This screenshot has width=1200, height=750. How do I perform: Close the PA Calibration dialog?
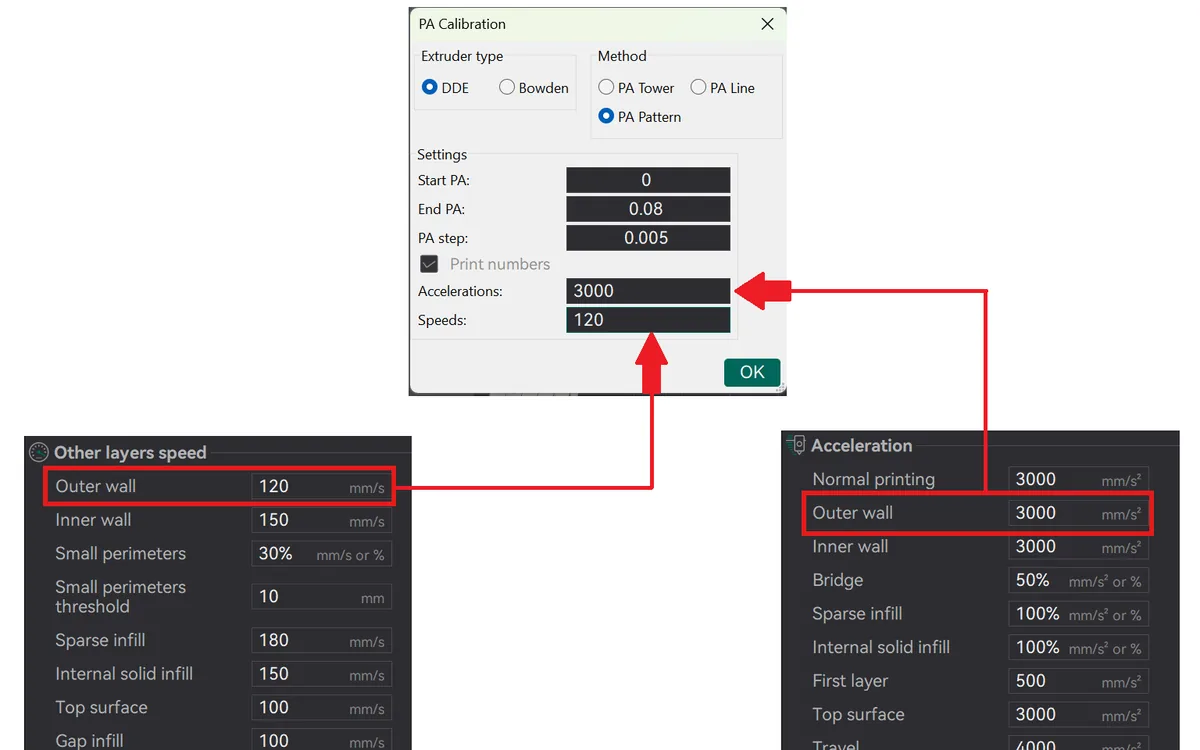(x=767, y=24)
